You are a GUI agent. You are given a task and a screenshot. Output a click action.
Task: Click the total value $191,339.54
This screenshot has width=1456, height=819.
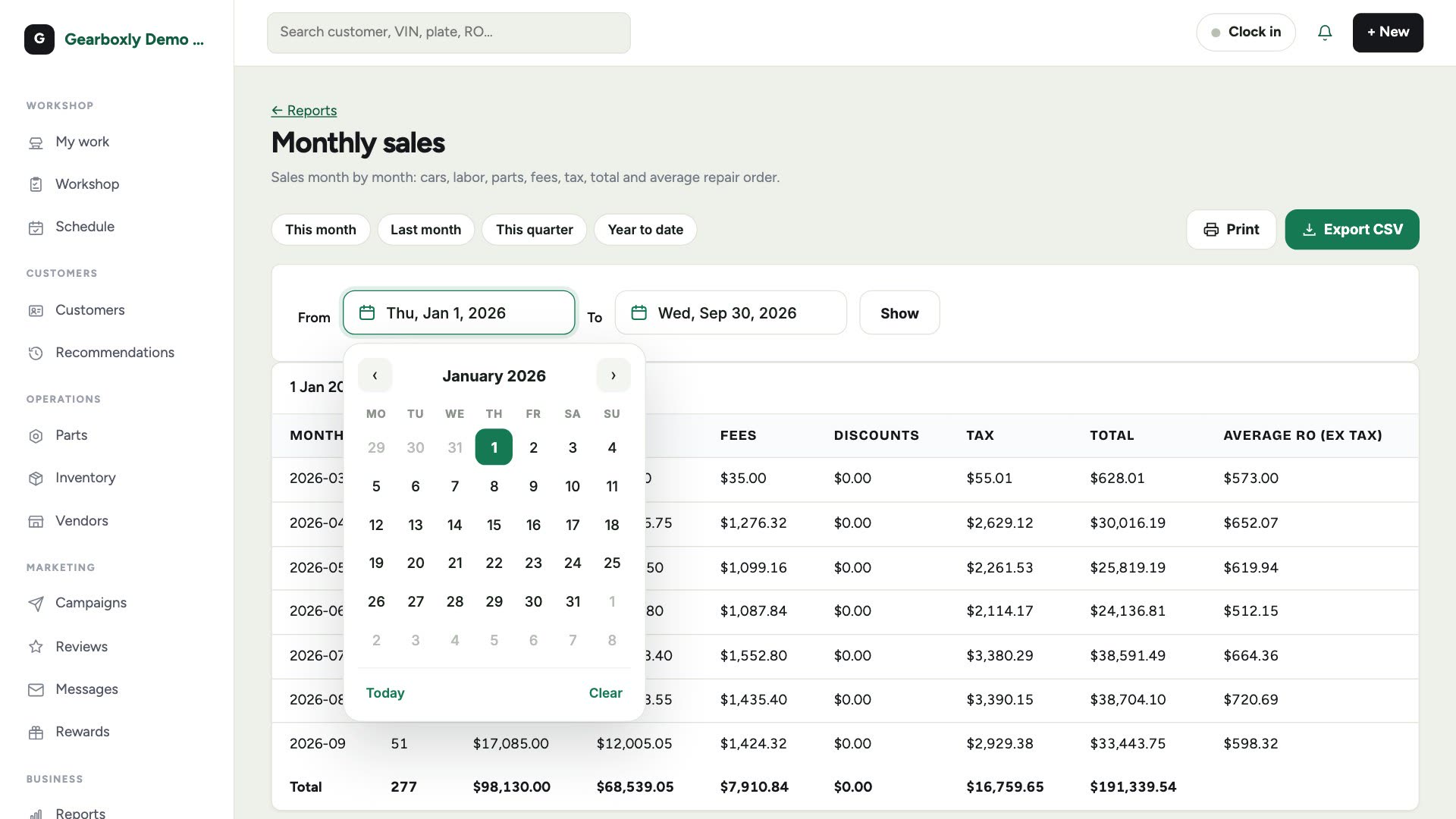click(x=1133, y=787)
